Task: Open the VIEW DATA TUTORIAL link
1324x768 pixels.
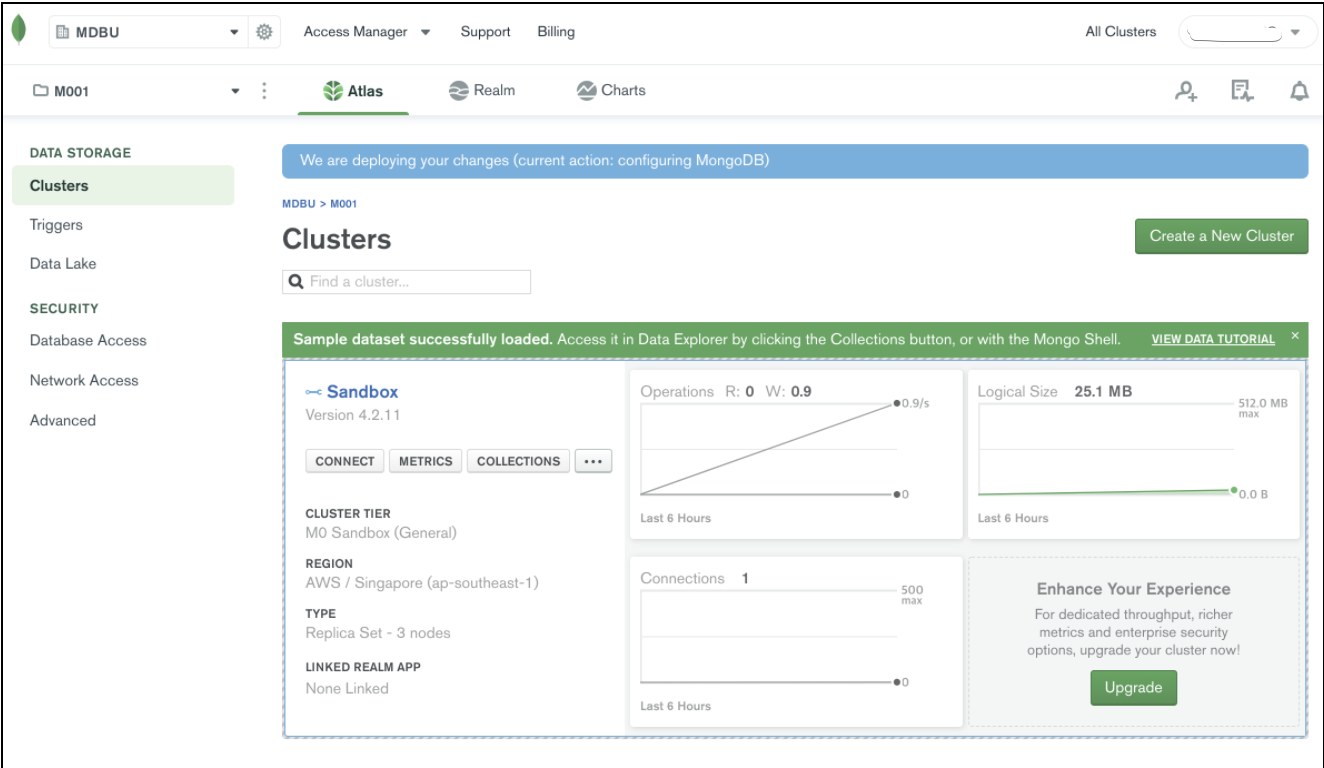Action: click(1213, 339)
